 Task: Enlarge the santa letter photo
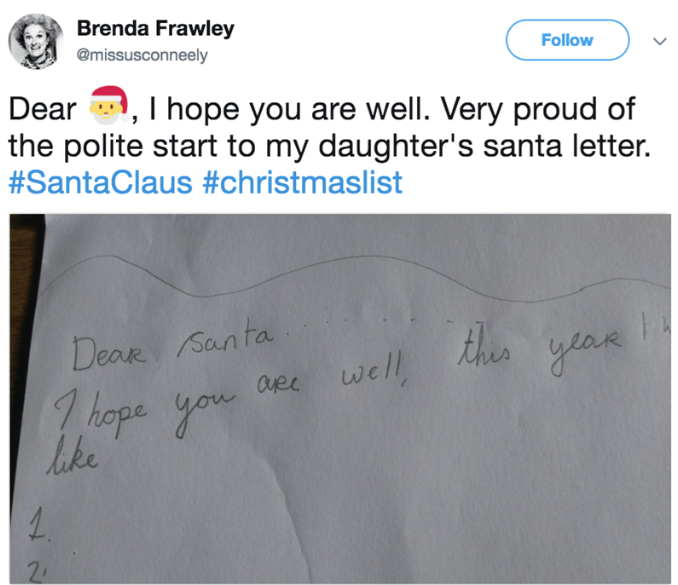tap(340, 400)
